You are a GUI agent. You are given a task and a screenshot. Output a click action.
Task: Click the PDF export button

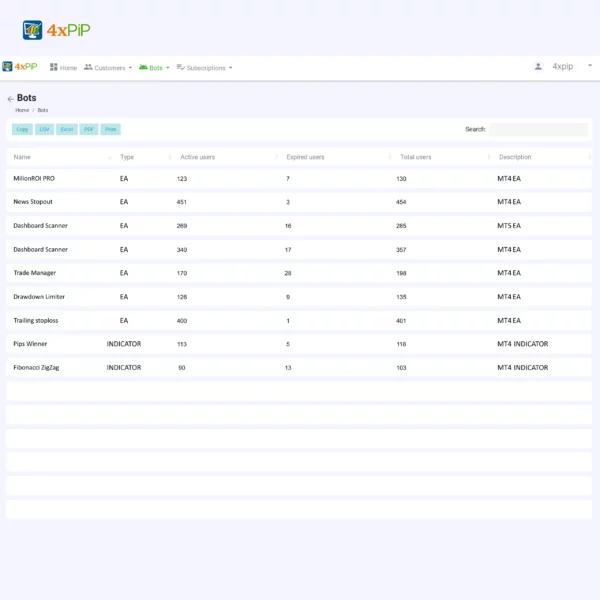tap(89, 129)
